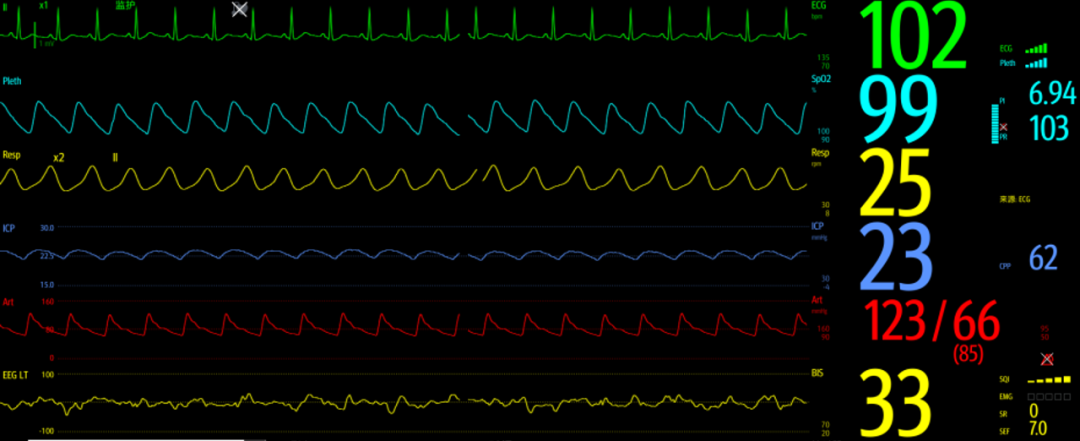Select the x1 ECG gain label
This screenshot has width=1080, height=441.
pyautogui.click(x=44, y=5)
